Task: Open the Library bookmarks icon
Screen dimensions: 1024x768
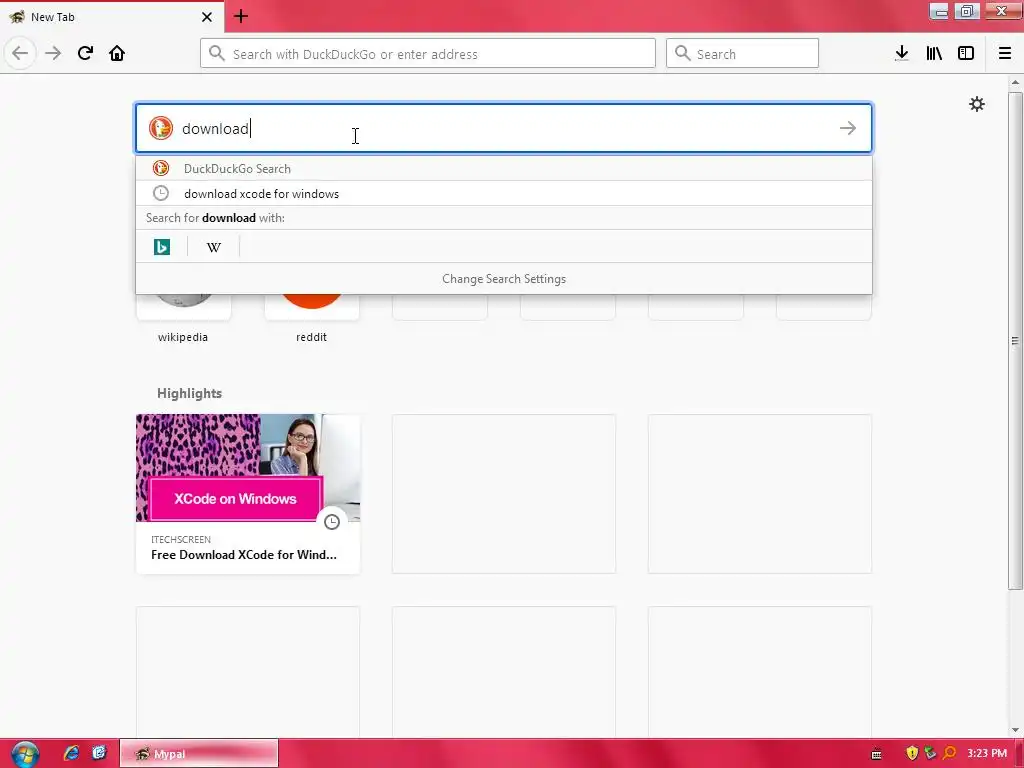Action: point(934,54)
